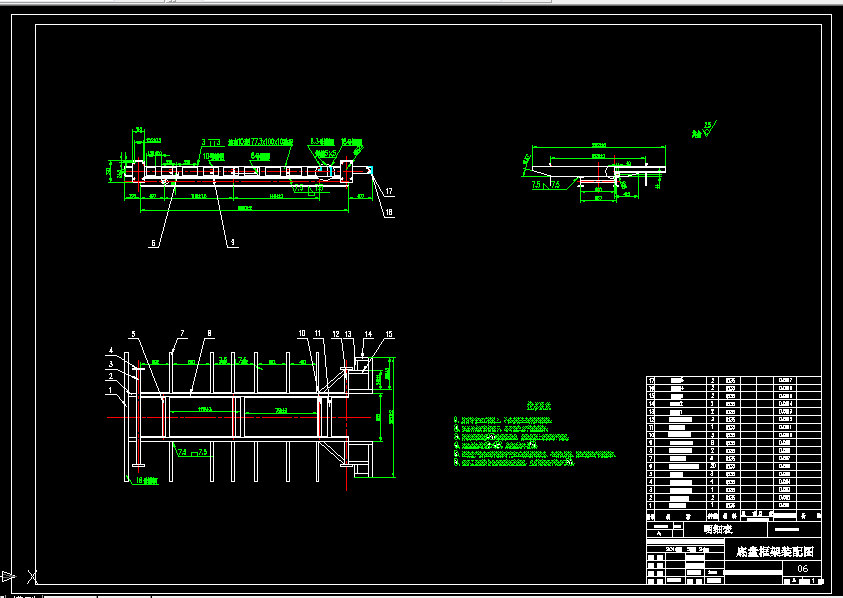Click drawing number 06 in the title block

(x=803, y=568)
